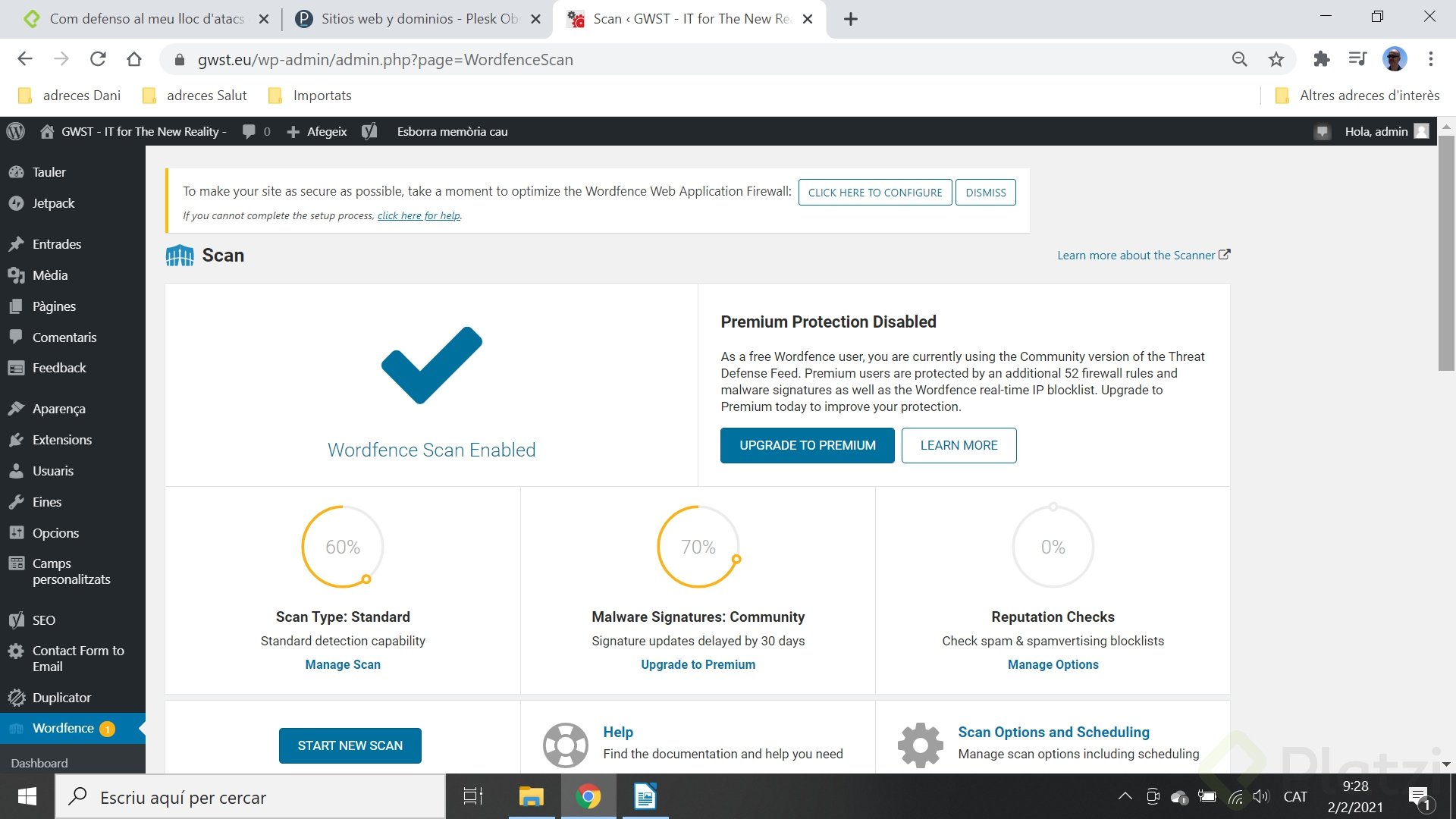Expand the system tray hidden icons chevron

pos(1125,796)
